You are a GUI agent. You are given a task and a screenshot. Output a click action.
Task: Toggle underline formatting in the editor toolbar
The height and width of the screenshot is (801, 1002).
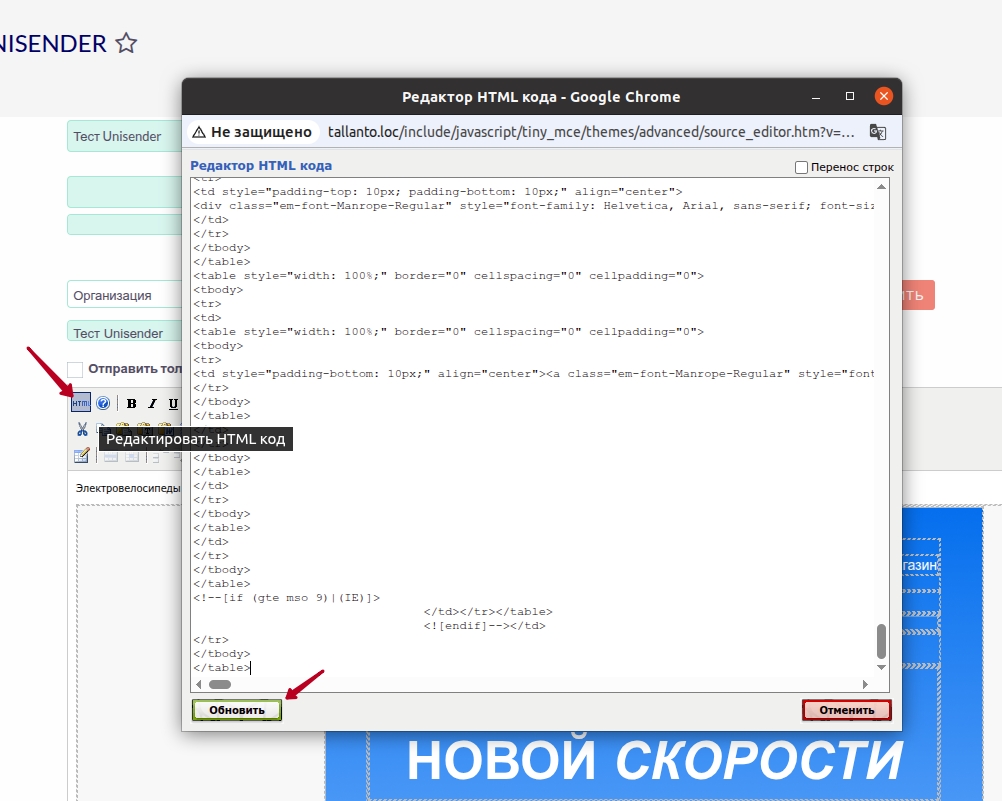[x=173, y=403]
